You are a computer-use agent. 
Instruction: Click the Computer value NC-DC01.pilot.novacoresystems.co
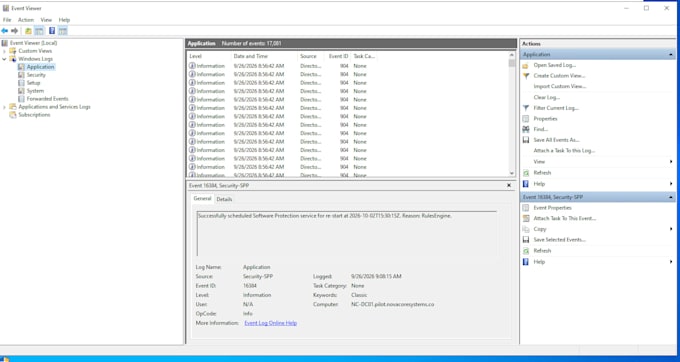click(392, 304)
